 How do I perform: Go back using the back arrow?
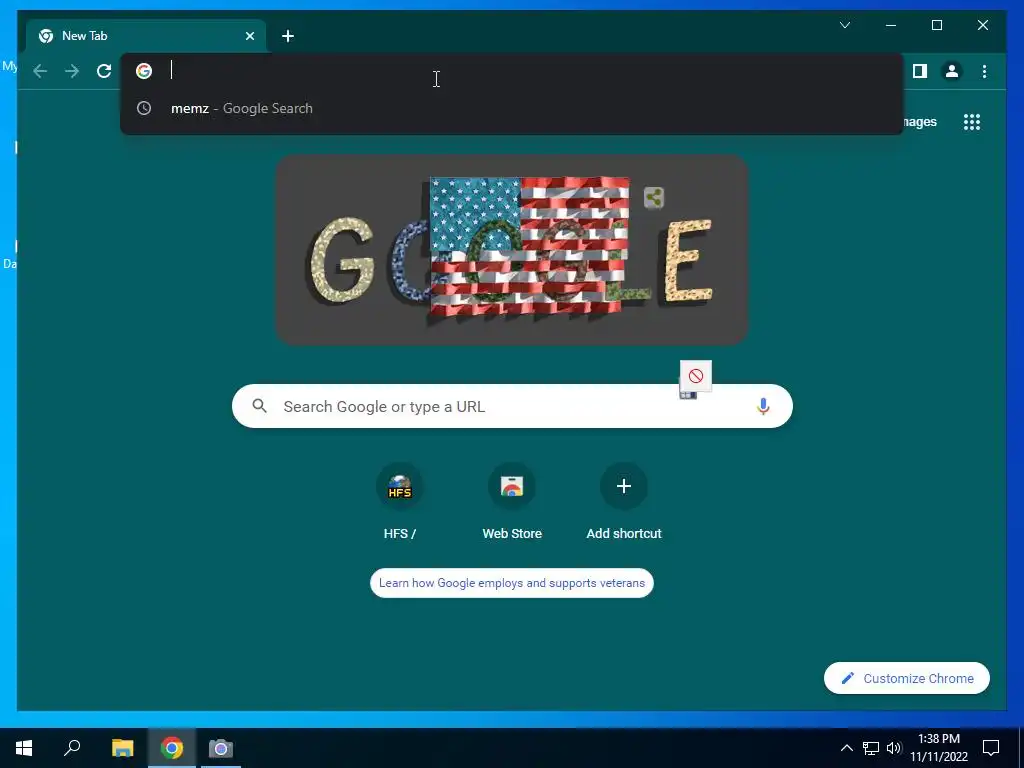[x=40, y=71]
